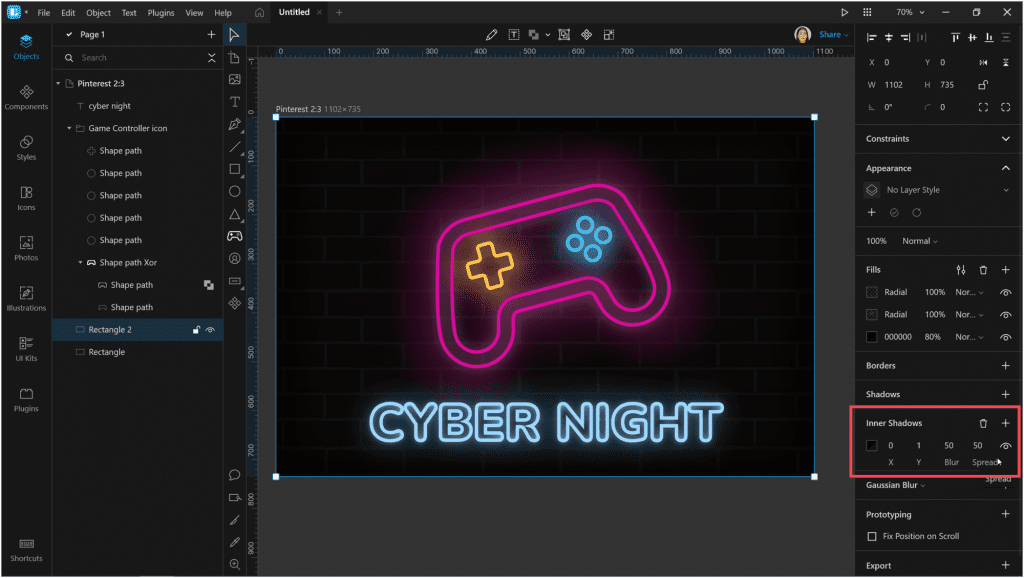Select the Pen tool

pos(234,124)
